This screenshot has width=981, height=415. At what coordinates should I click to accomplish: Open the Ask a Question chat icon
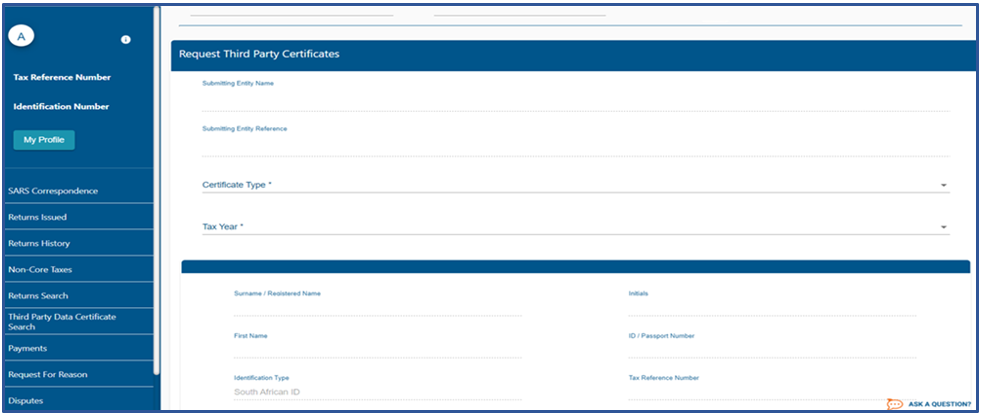click(894, 404)
